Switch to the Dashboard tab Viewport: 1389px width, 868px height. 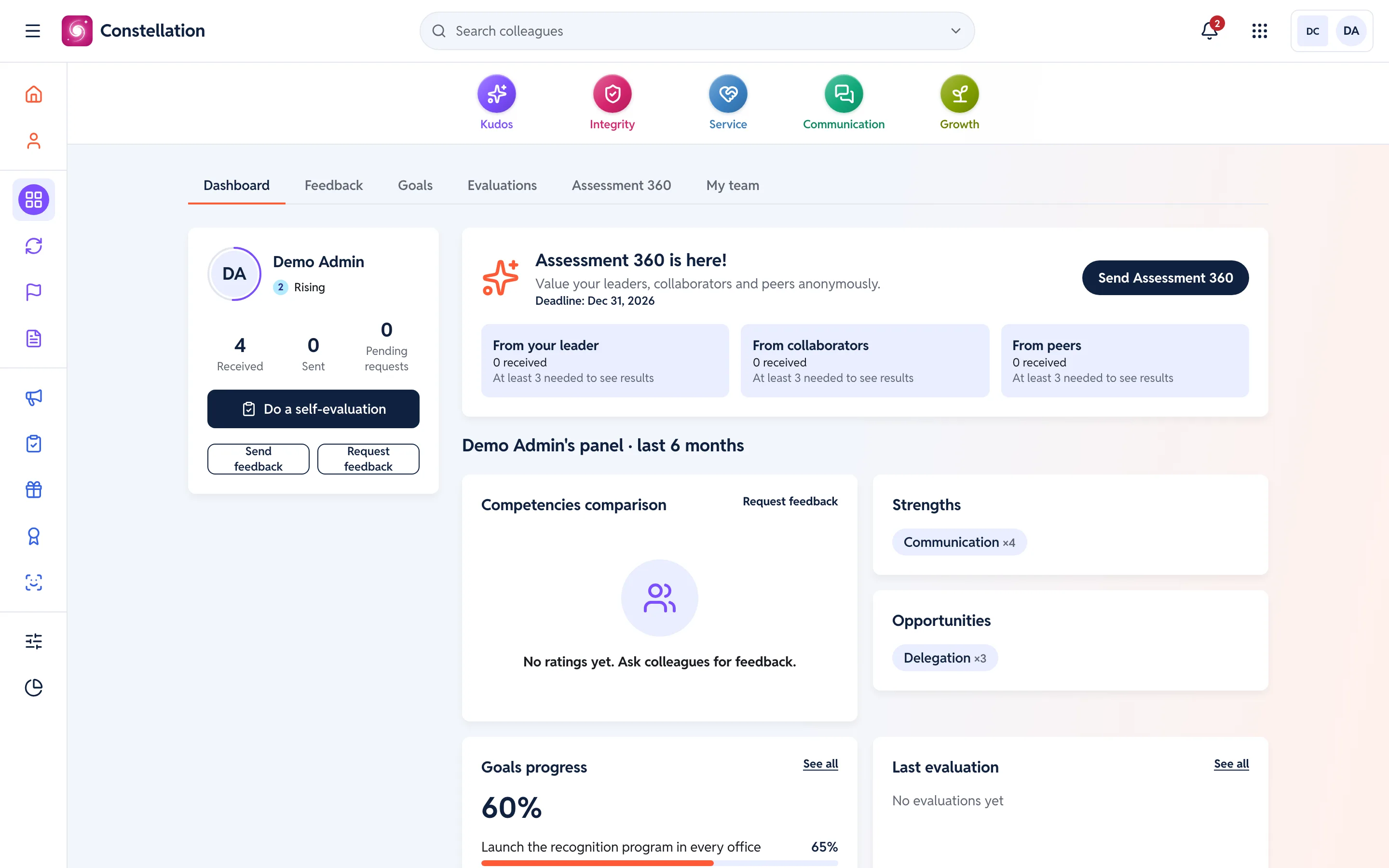(x=236, y=186)
